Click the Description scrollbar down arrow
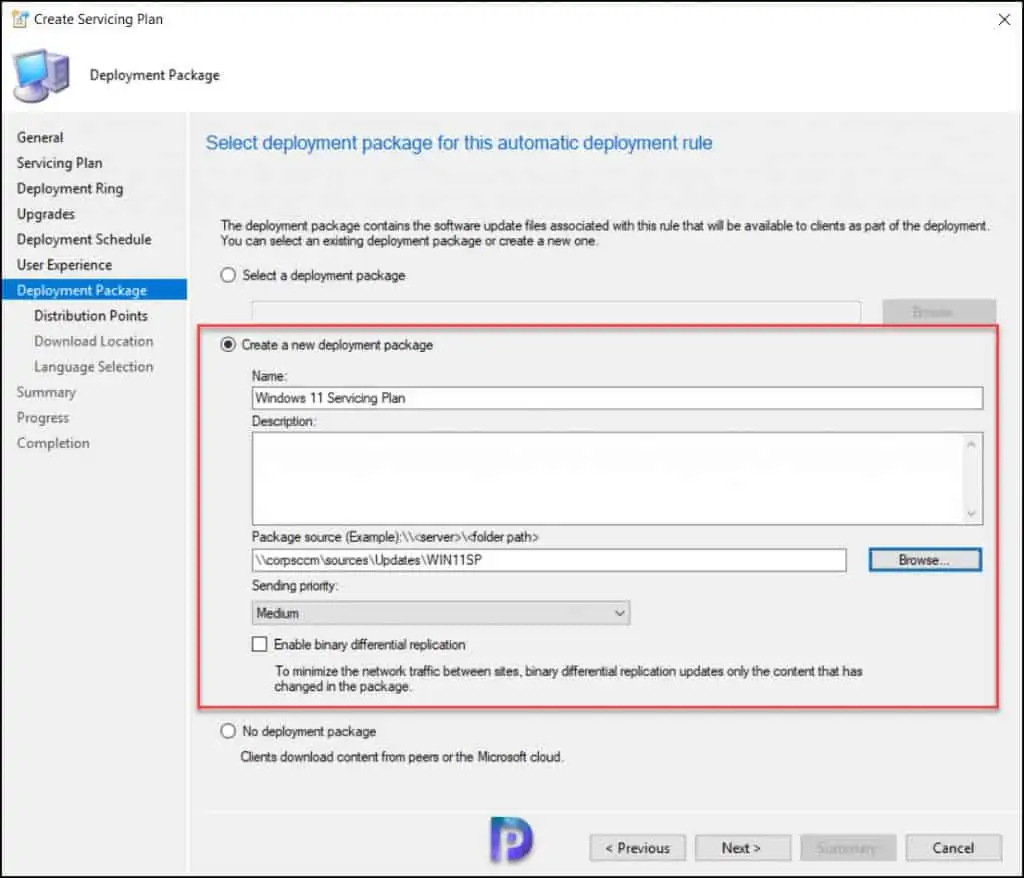 pyautogui.click(x=972, y=513)
